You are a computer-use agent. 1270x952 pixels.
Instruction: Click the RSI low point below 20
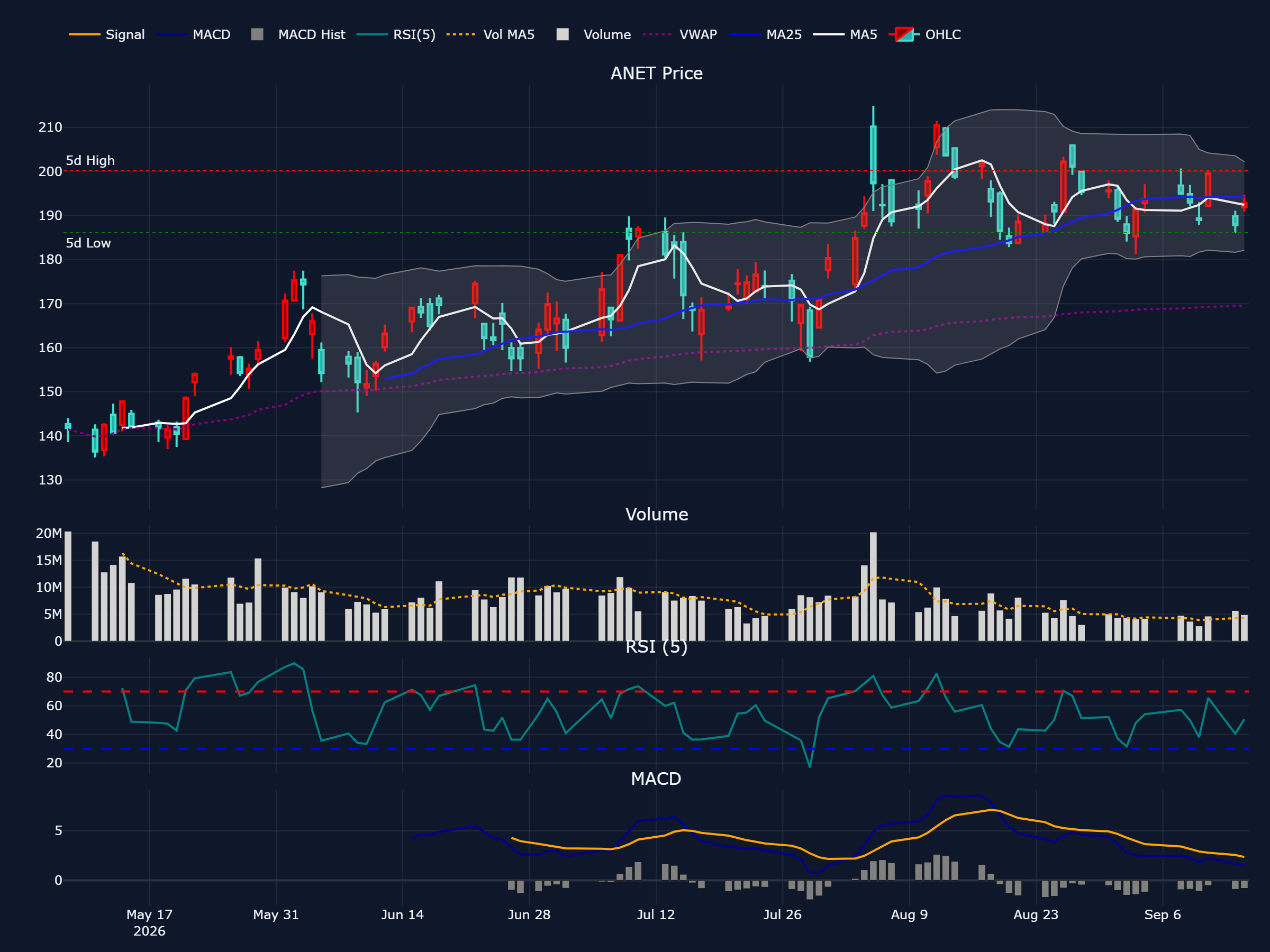[x=810, y=767]
